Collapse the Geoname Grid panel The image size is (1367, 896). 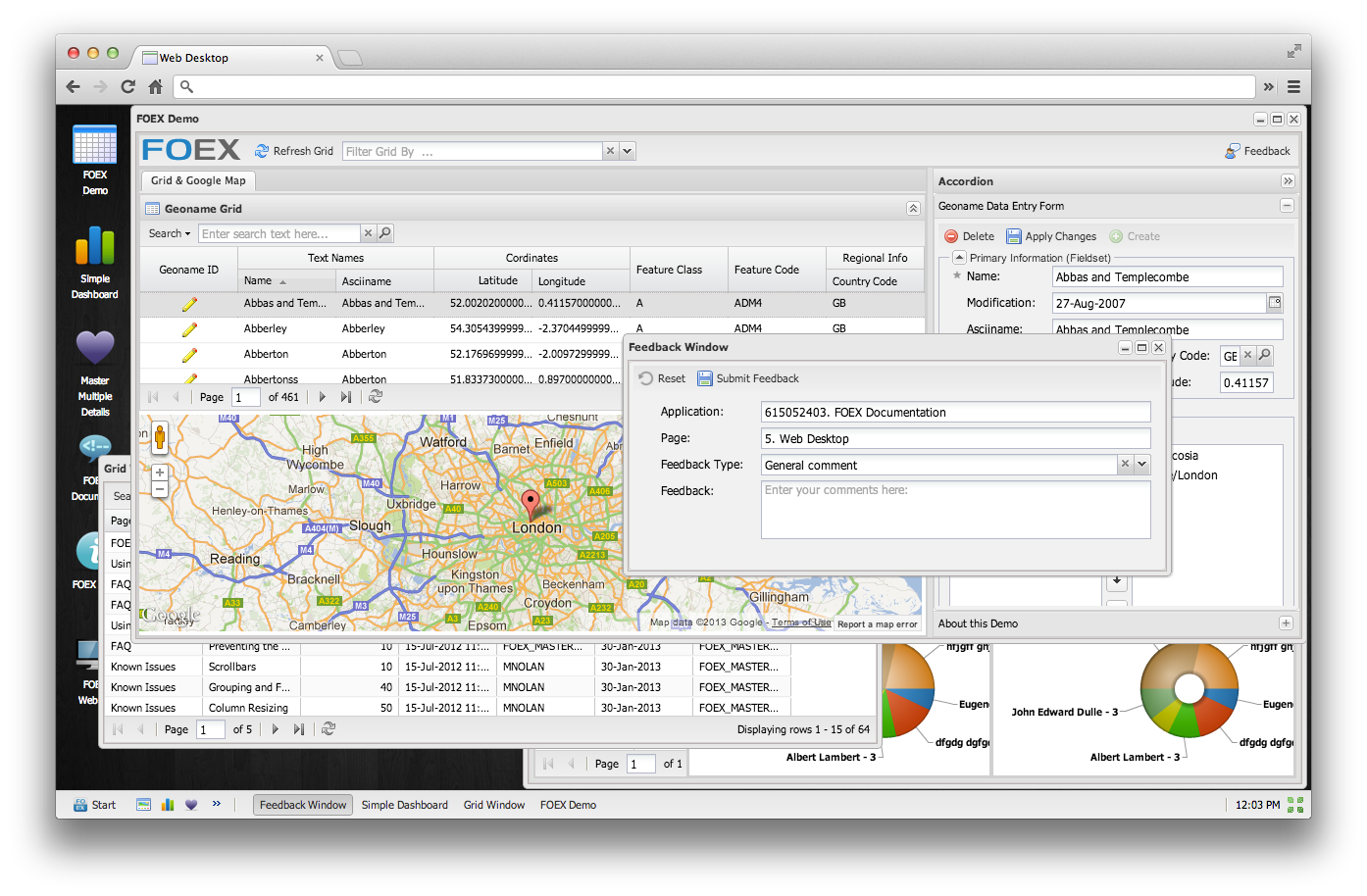pyautogui.click(x=913, y=209)
